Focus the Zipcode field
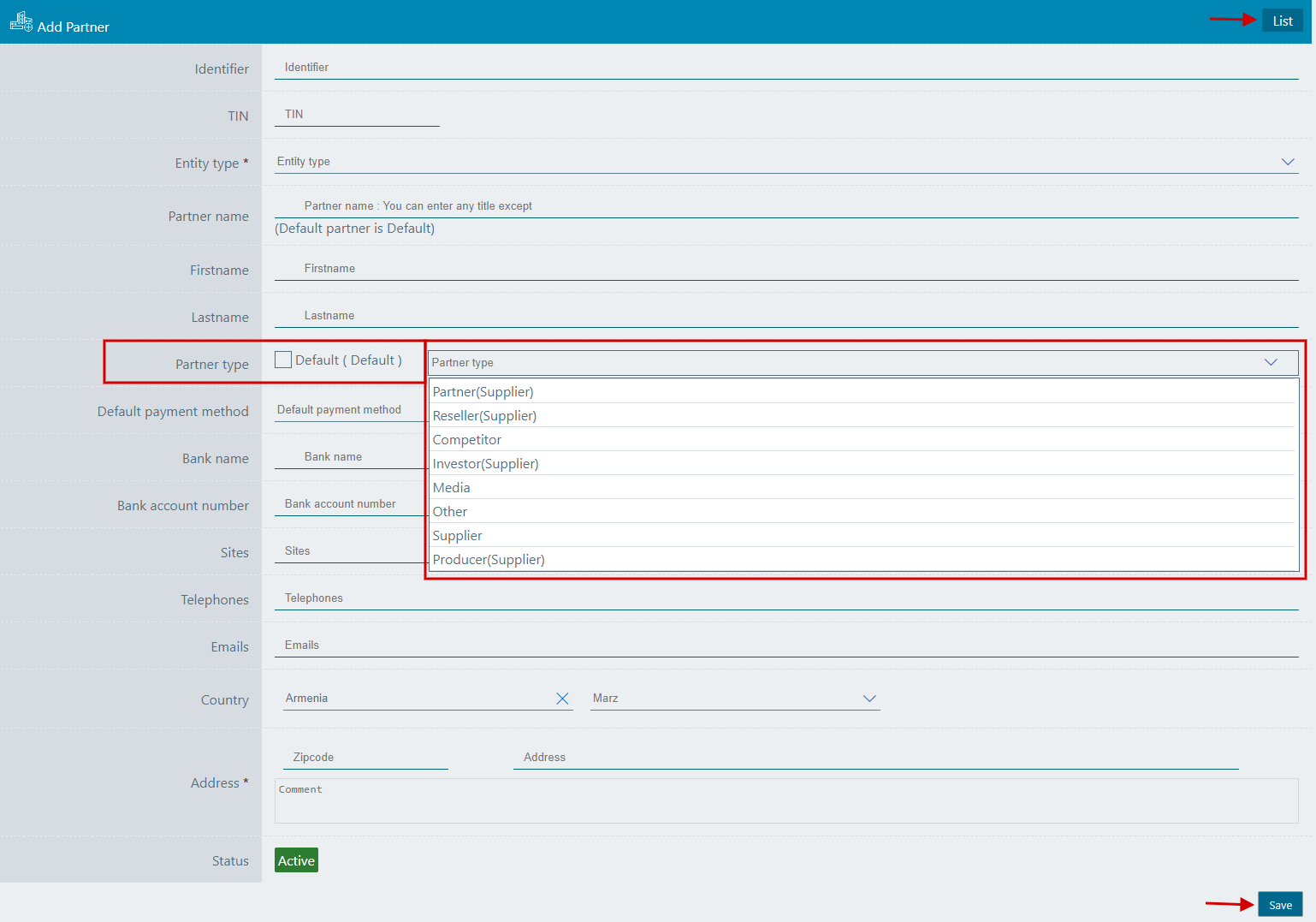The width and height of the screenshot is (1316, 922). (x=365, y=758)
